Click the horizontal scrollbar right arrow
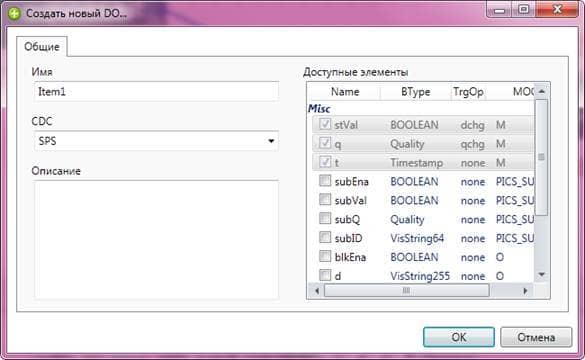 (525, 290)
